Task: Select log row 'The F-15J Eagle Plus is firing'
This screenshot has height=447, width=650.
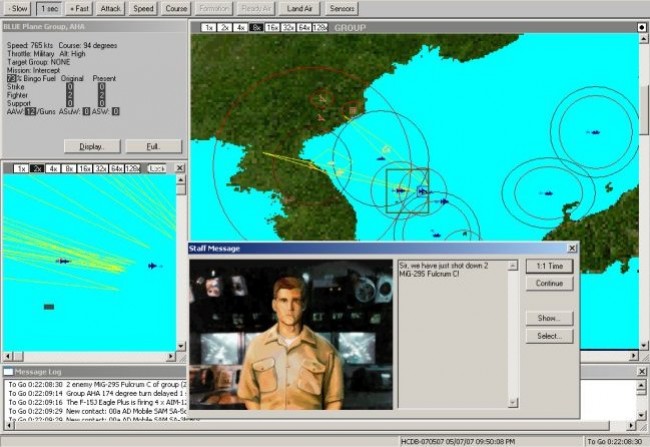Action: [x=97, y=402]
